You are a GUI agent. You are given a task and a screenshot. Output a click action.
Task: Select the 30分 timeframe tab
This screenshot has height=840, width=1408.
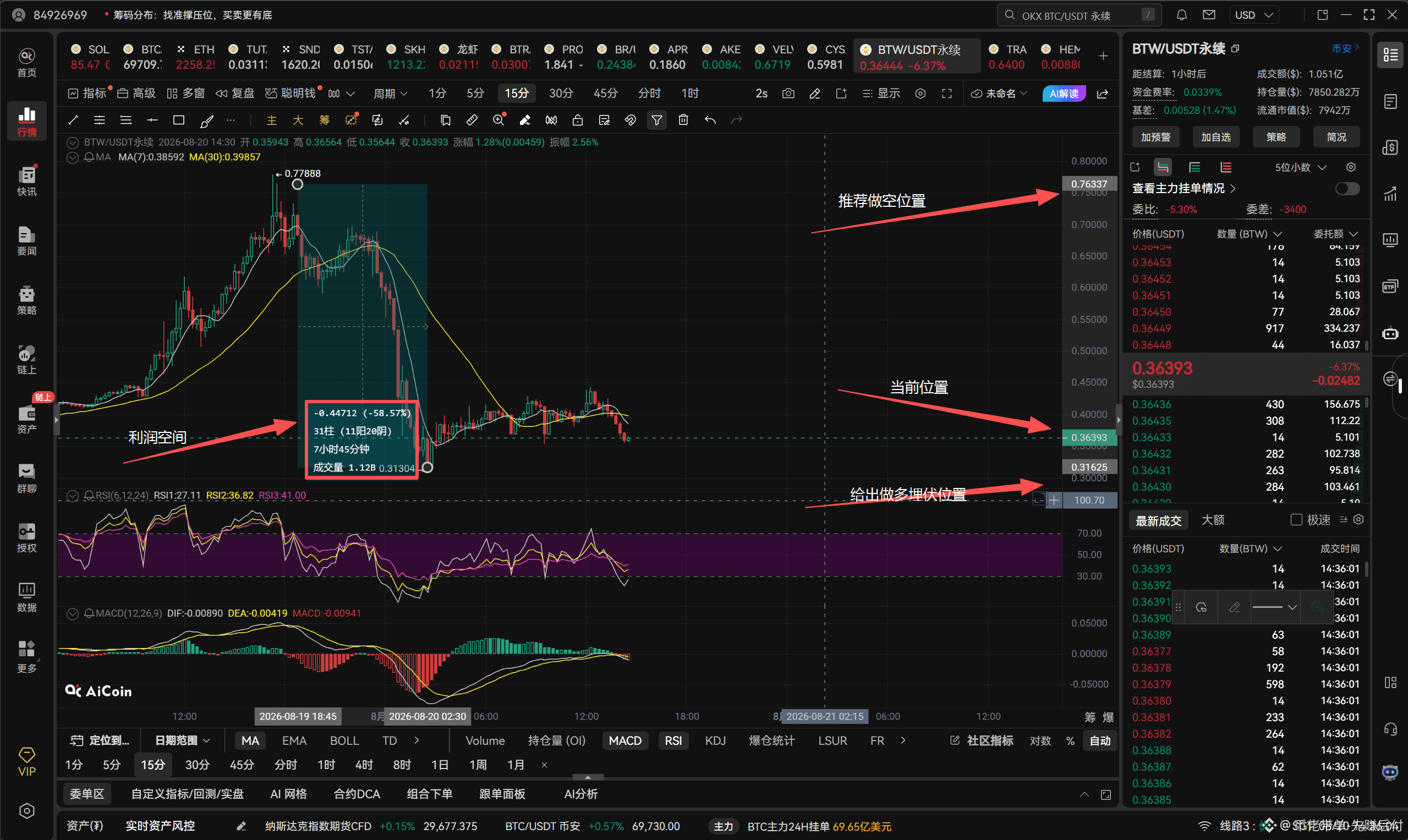(x=561, y=94)
